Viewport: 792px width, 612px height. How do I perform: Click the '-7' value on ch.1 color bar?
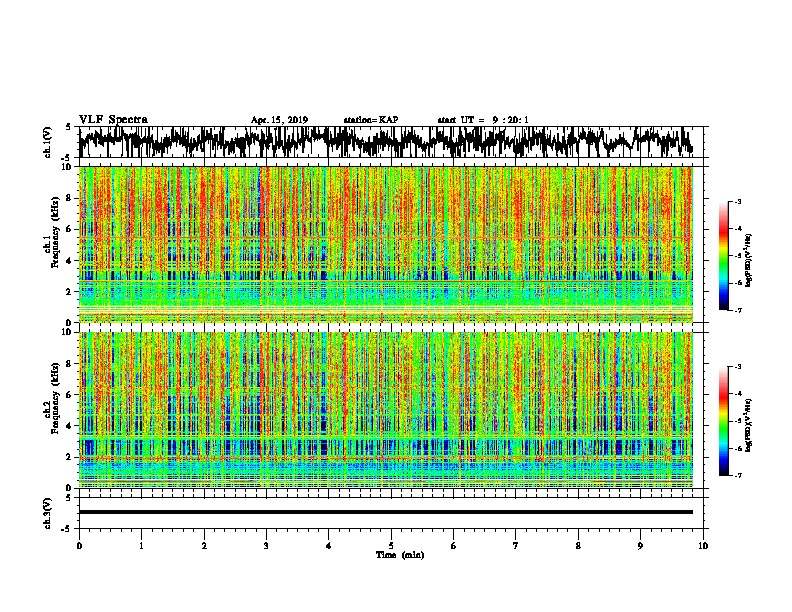point(737,310)
